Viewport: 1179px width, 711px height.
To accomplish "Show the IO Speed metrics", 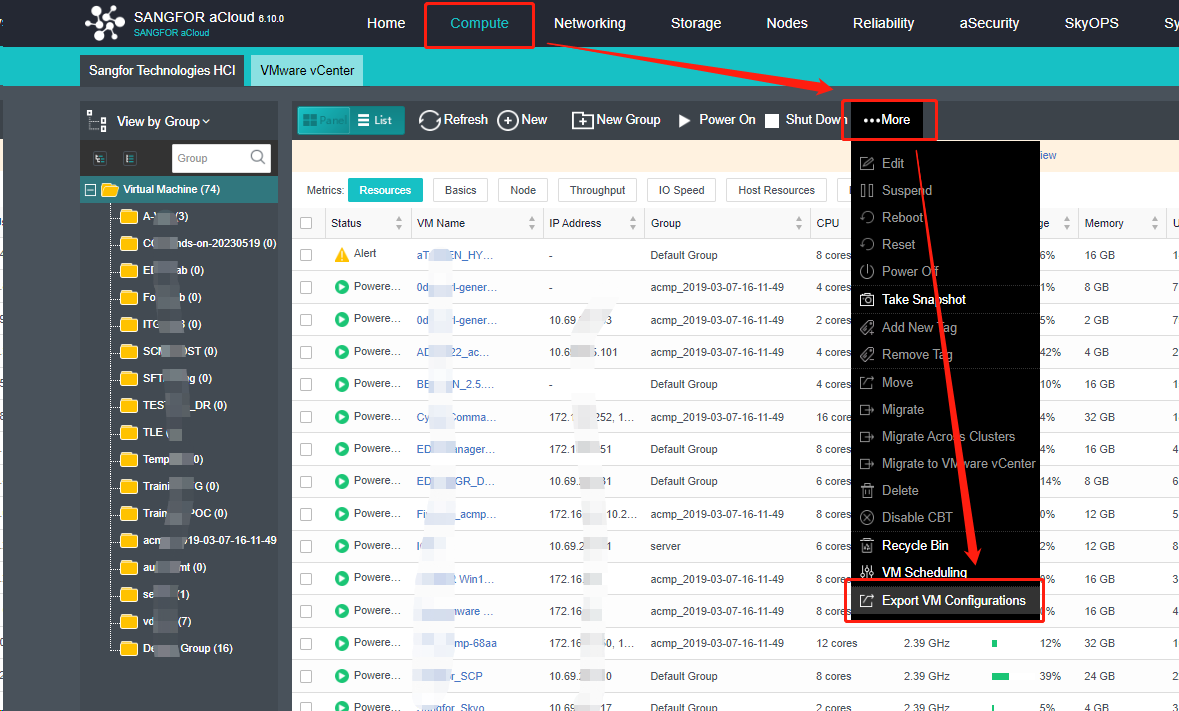I will pos(681,190).
